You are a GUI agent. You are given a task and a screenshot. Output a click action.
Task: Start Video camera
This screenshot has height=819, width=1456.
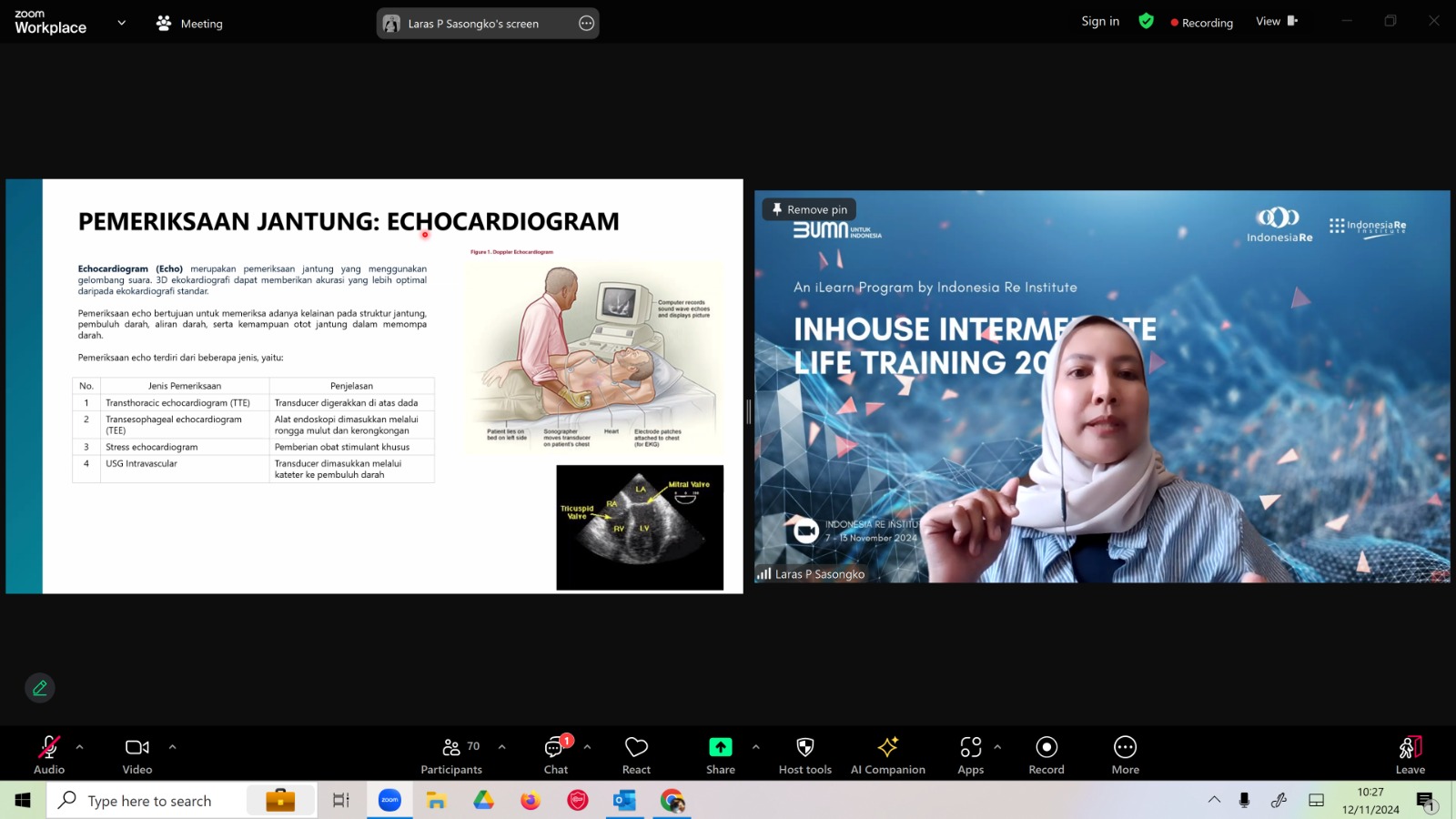point(137,754)
